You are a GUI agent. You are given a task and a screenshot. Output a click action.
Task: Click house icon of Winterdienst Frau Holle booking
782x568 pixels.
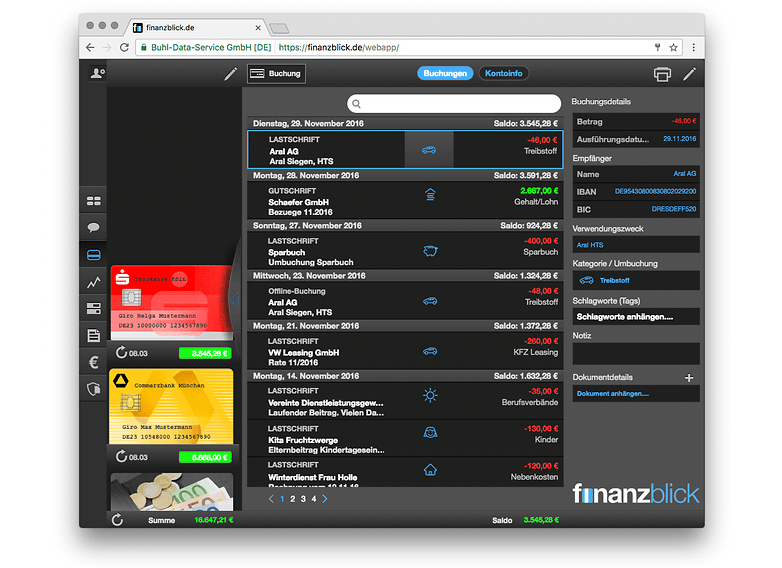[430, 470]
